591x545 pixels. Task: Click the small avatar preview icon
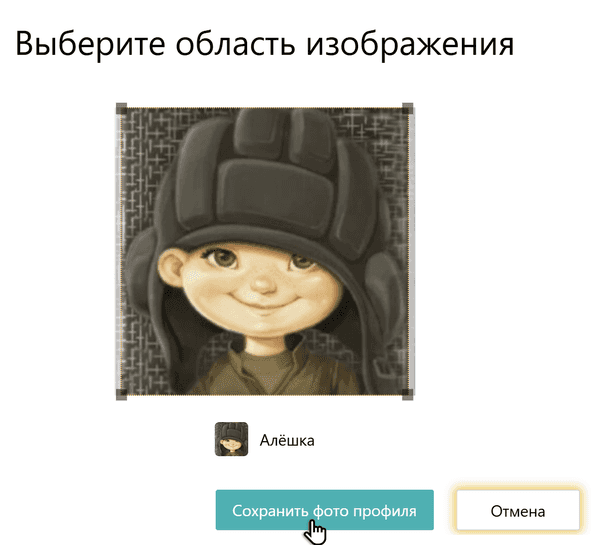click(x=231, y=439)
